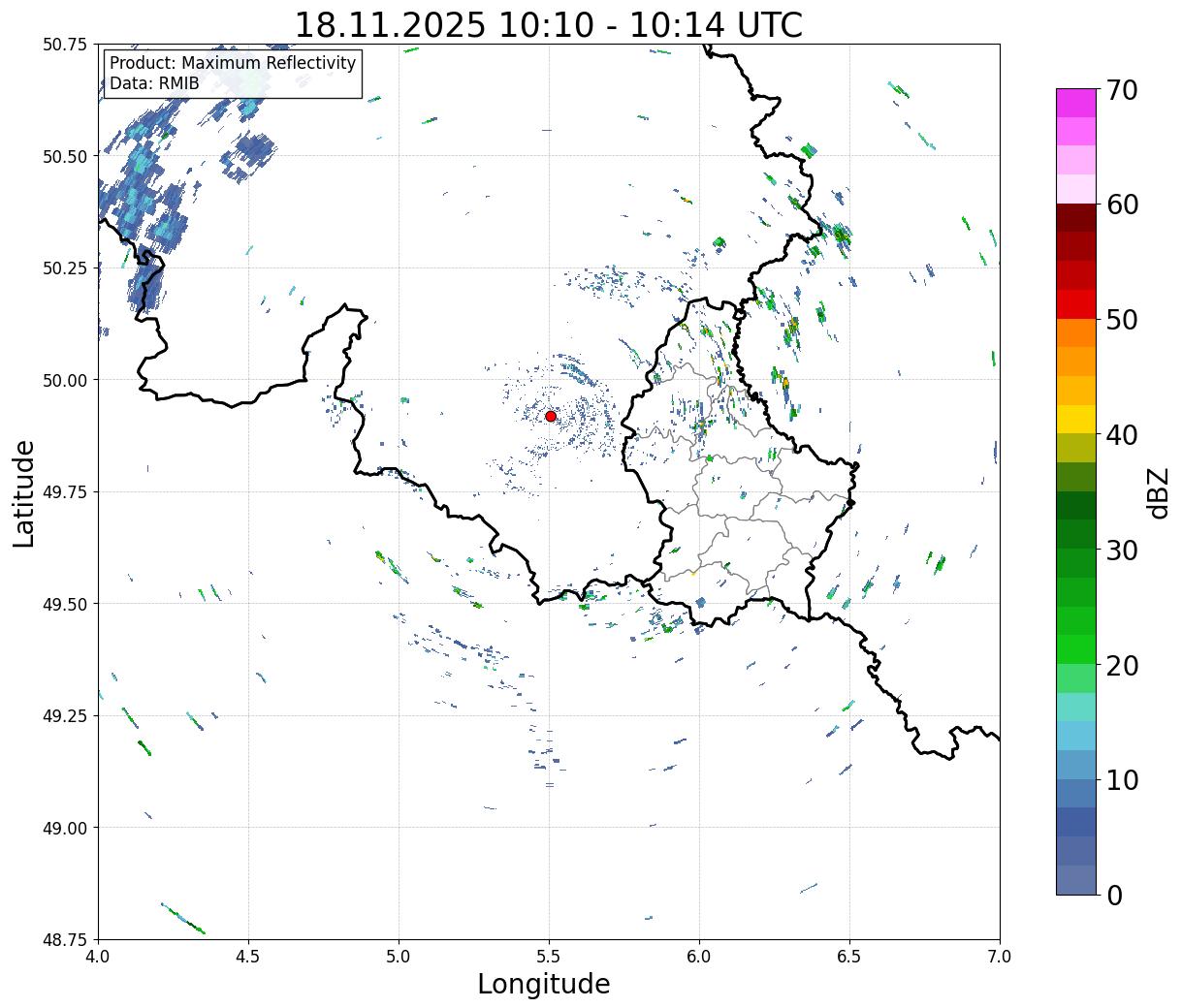The width and height of the screenshot is (1182, 1008).
Task: Pick the magenta swatch at the colorbar top
Action: [x=1075, y=103]
